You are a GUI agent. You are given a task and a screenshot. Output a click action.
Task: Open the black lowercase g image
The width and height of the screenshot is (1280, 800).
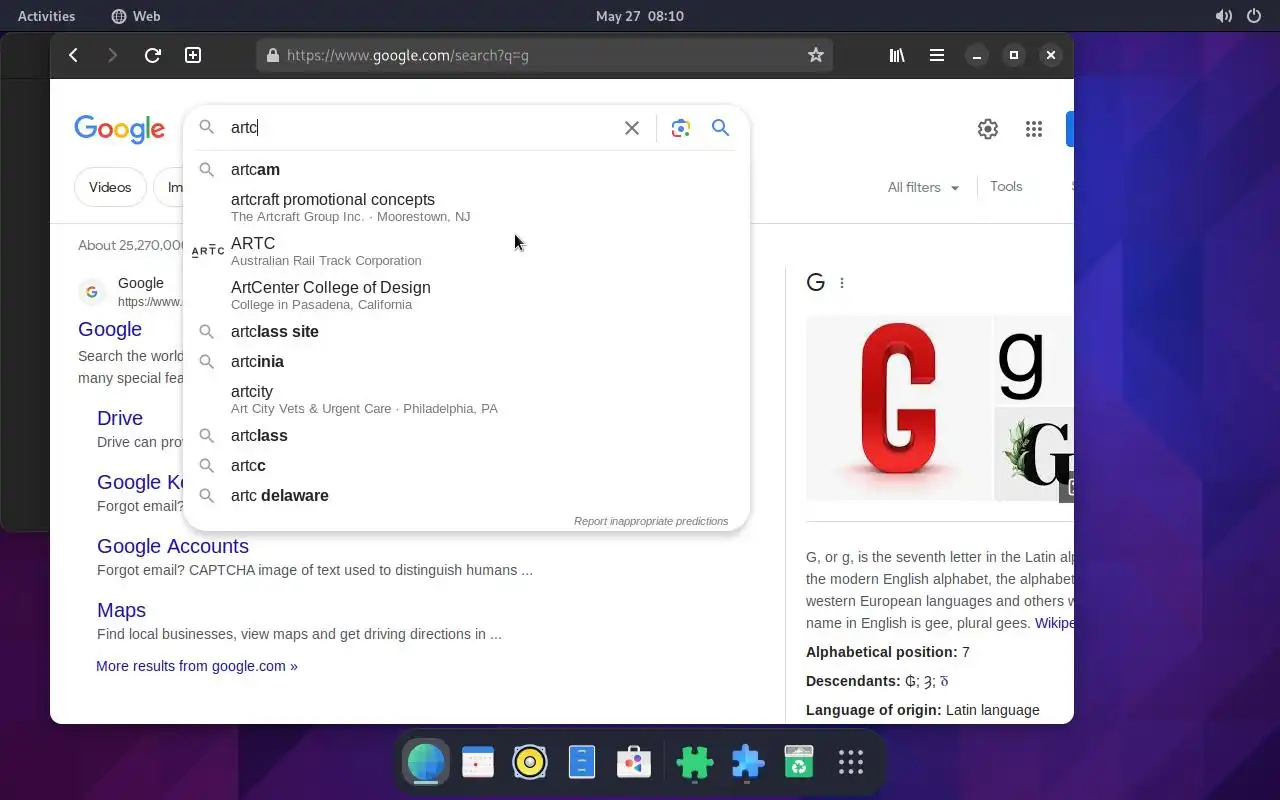pyautogui.click(x=1034, y=360)
